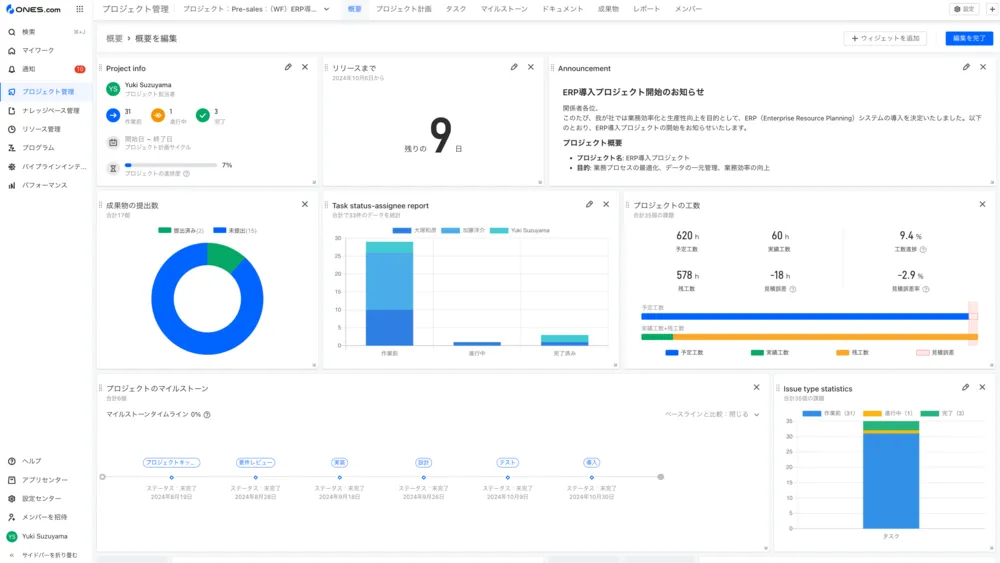Switch to メンバー tab
Screen dimensions: 1000x563
688,9
